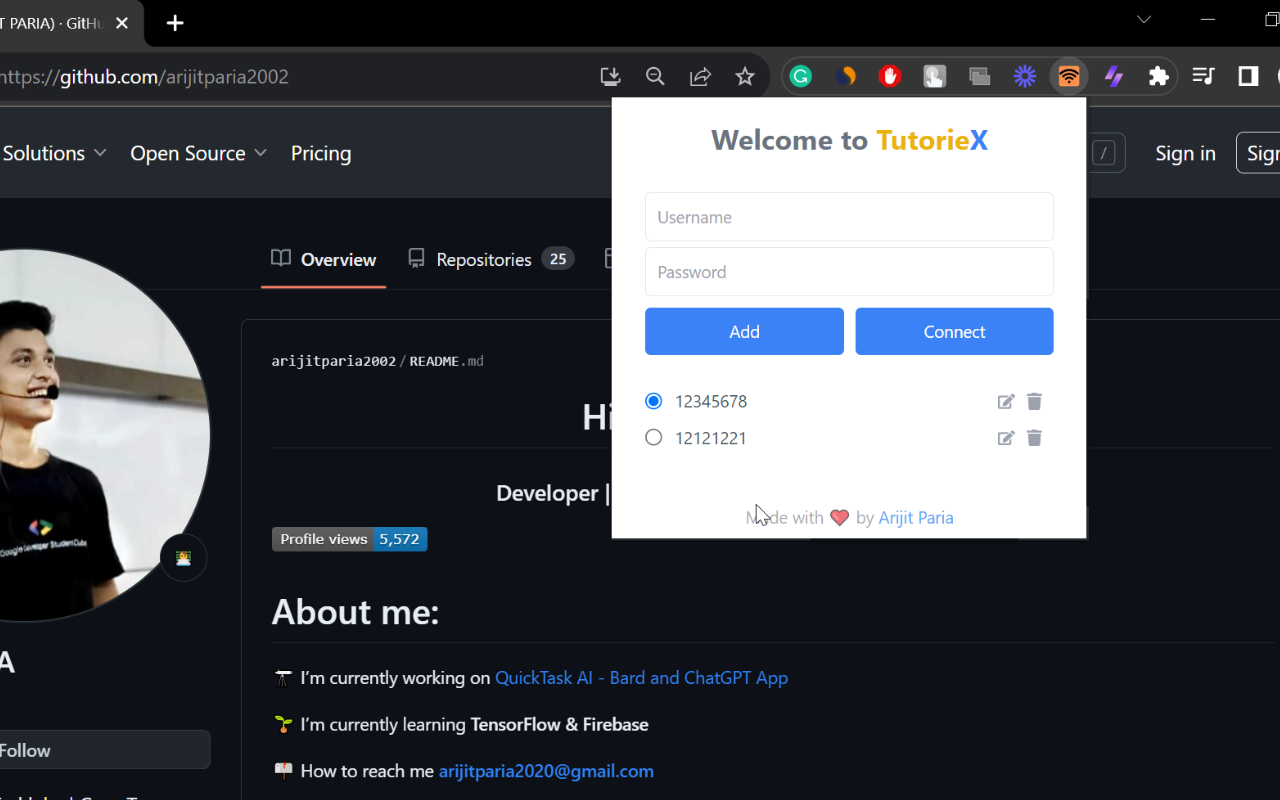Screen dimensions: 1280x800
Task: Click the zoom magnifier icon in address bar
Action: pyautogui.click(x=655, y=76)
